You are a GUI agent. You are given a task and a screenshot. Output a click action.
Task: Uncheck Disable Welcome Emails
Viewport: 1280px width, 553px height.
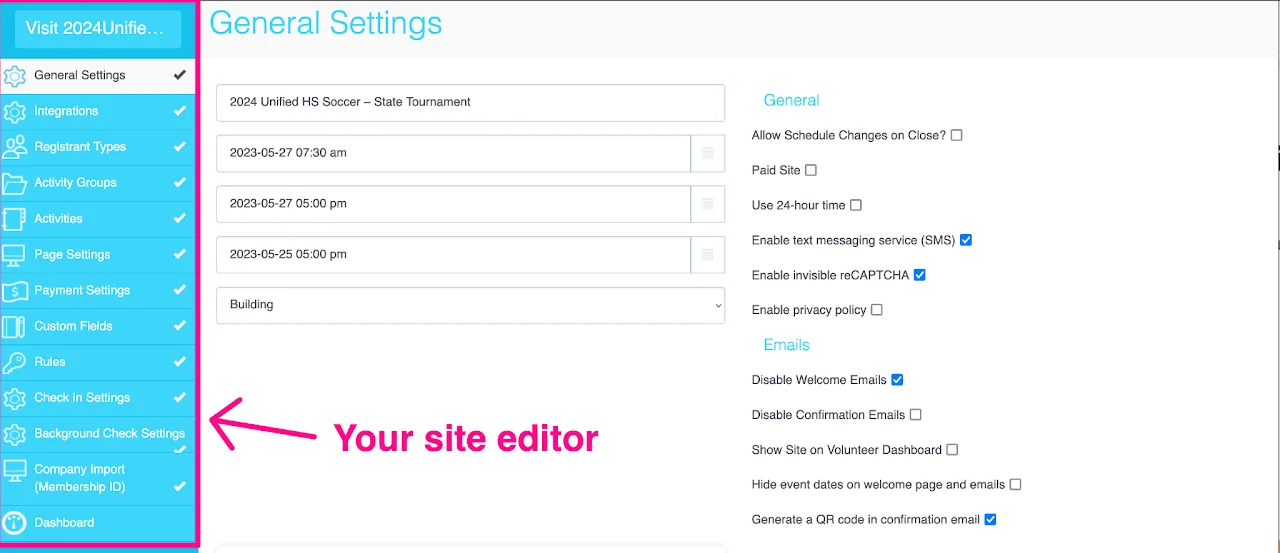[x=898, y=380]
